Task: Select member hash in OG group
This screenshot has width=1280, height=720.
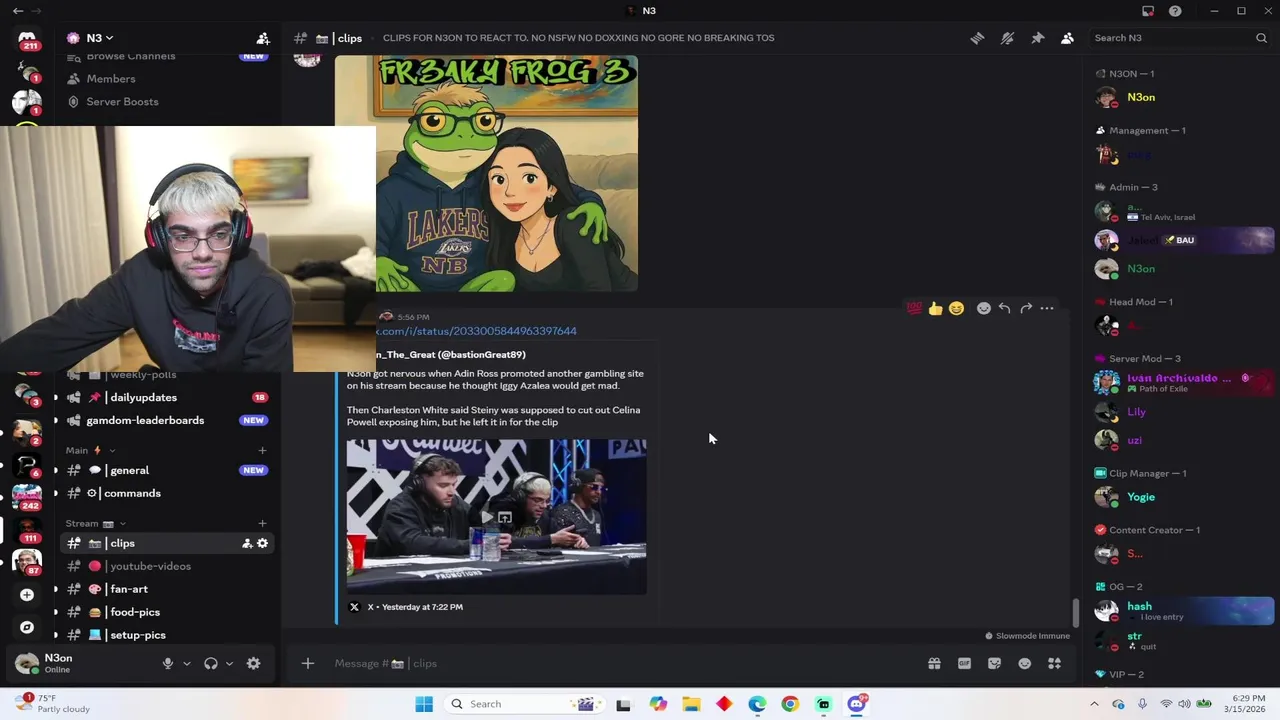Action: [1183, 610]
